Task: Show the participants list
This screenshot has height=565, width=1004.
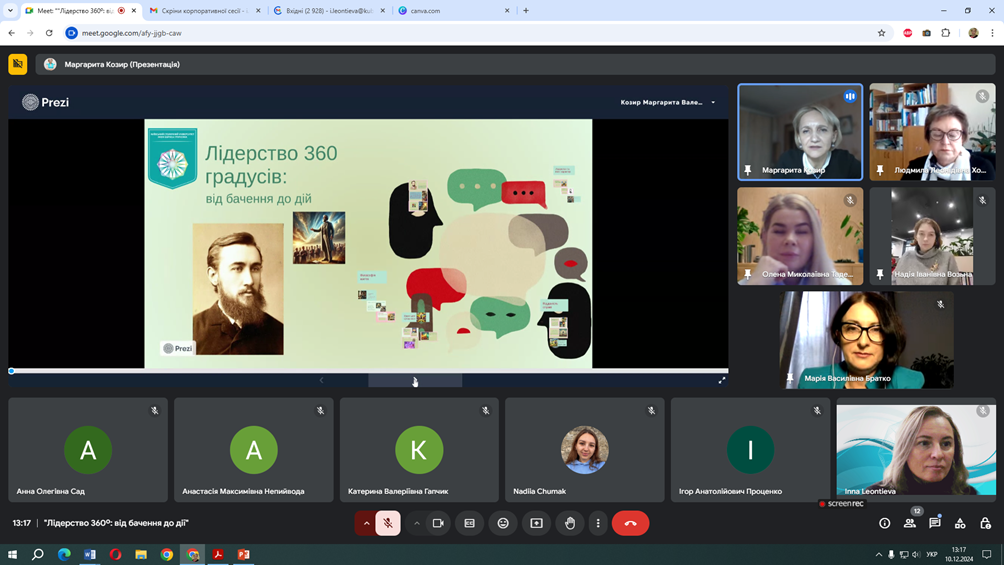Action: point(910,523)
